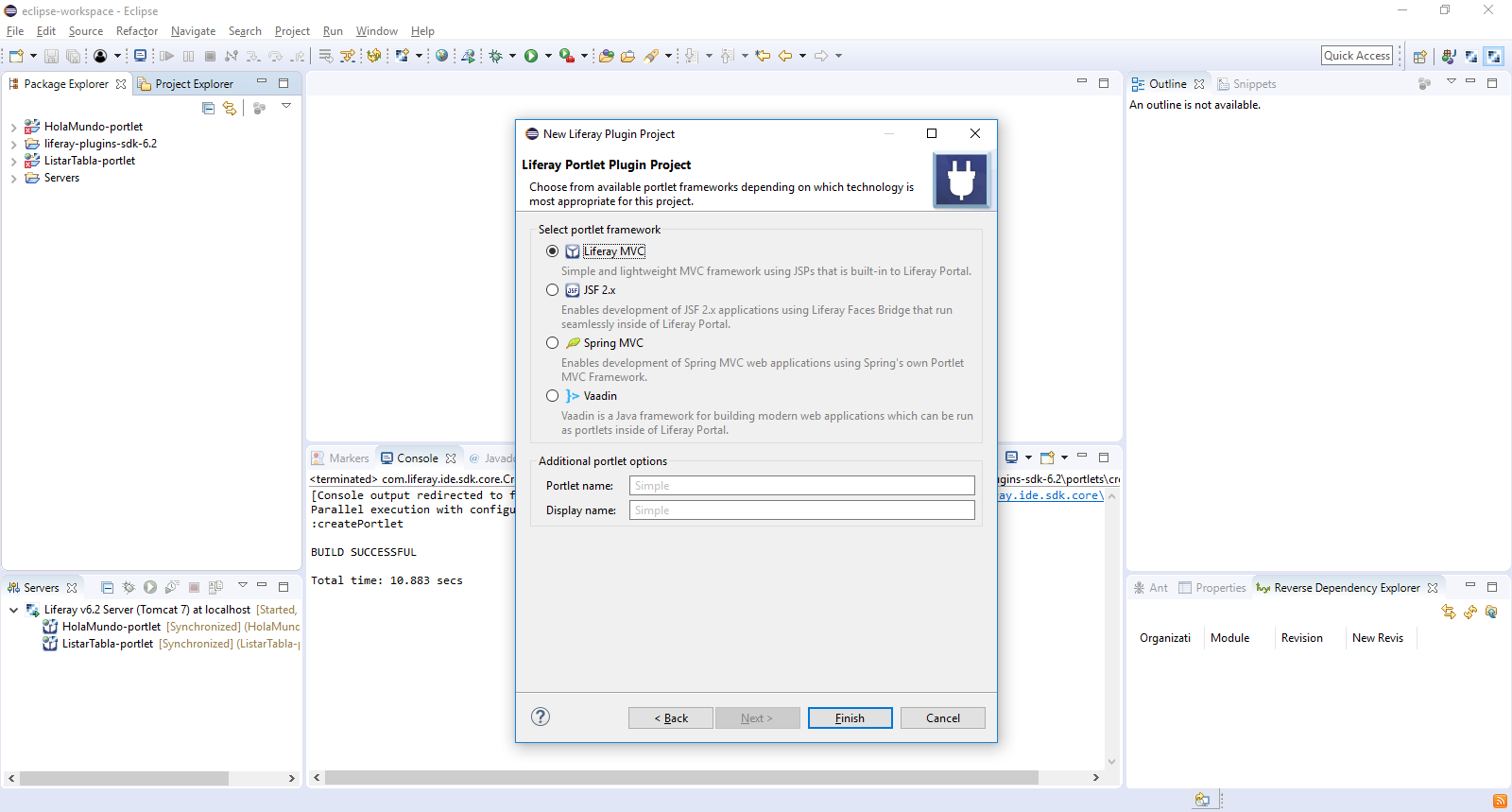
Task: Switch to the Project Explorer tab
Action: 186,84
